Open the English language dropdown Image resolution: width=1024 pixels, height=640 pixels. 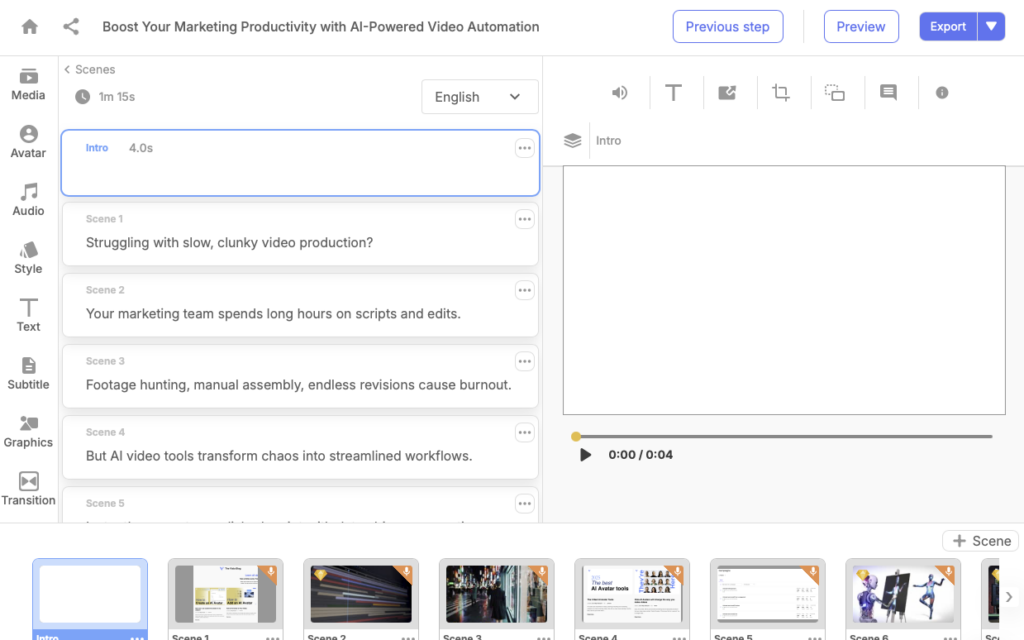pos(479,96)
